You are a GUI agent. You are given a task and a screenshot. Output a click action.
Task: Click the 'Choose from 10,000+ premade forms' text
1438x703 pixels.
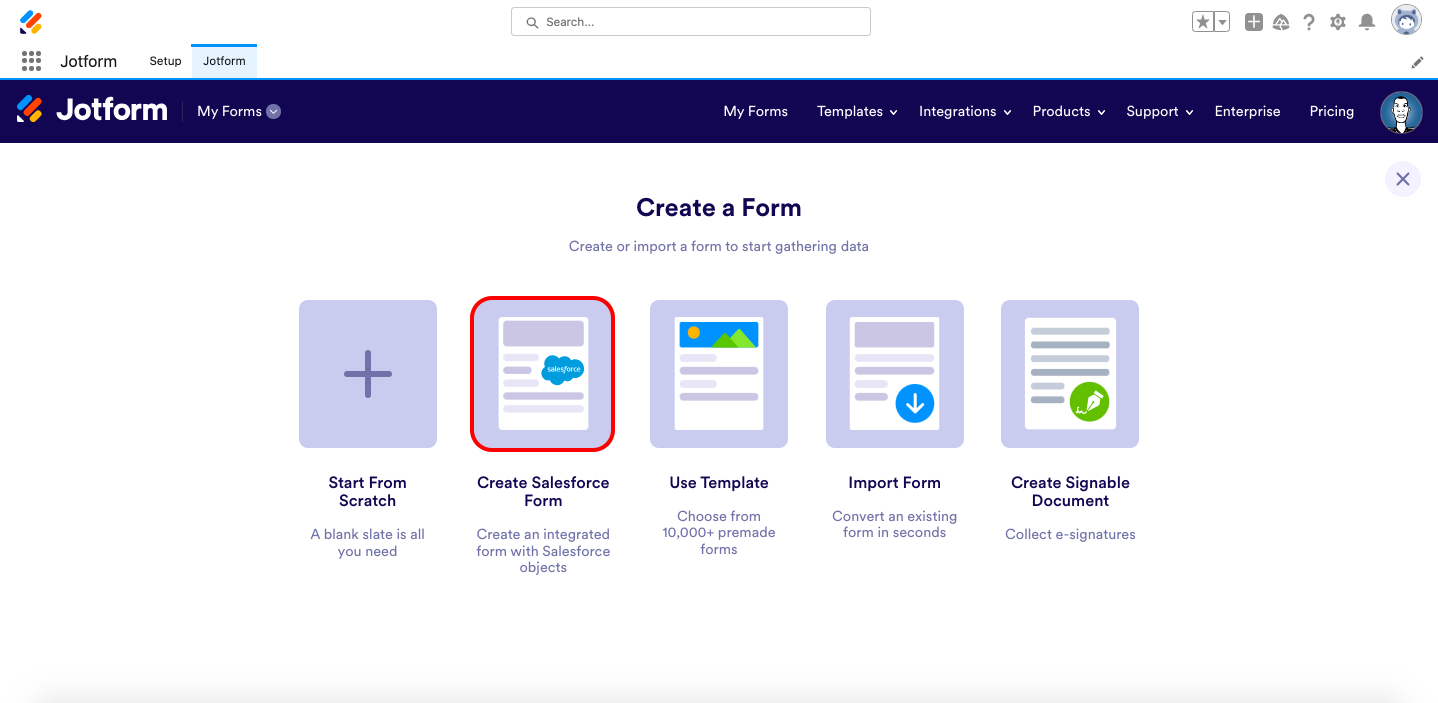pyautogui.click(x=719, y=533)
